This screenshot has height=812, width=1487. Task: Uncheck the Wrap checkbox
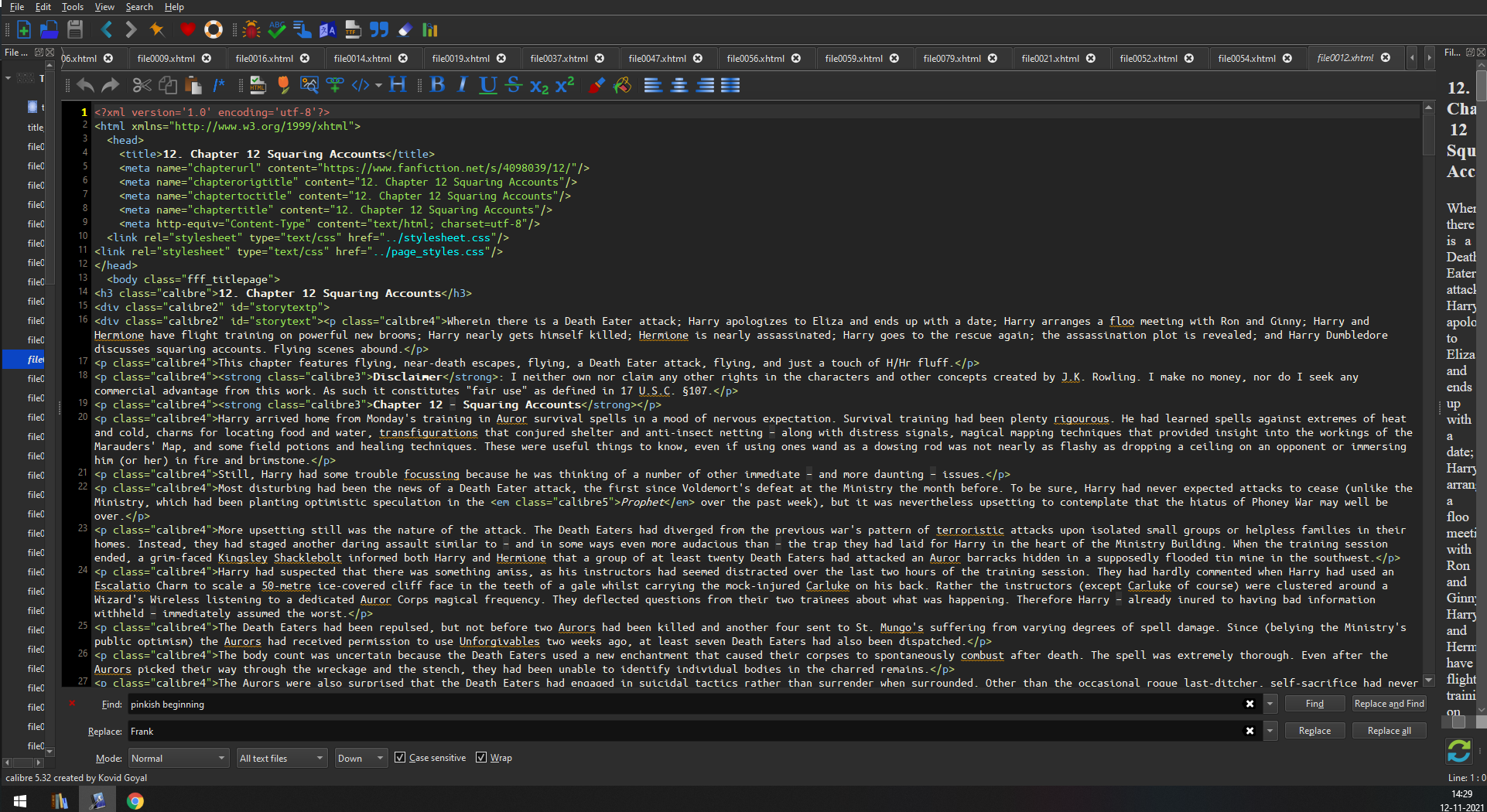481,758
